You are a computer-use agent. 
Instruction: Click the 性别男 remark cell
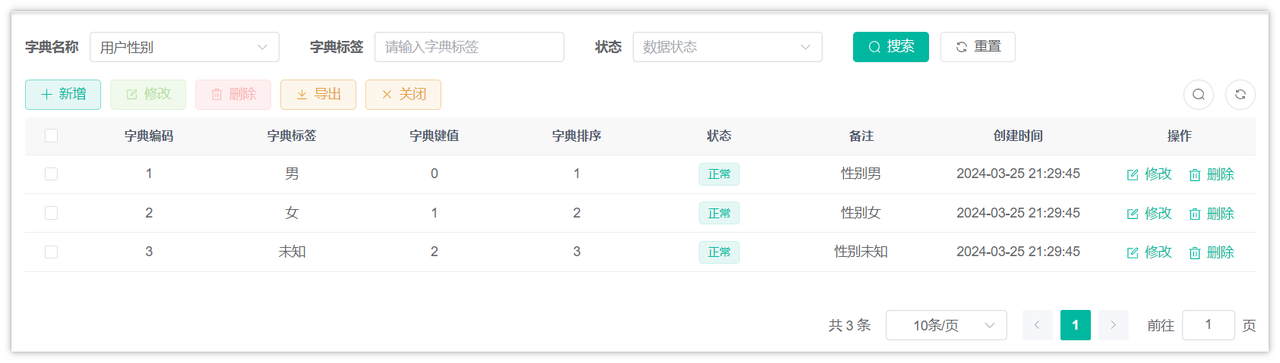tap(861, 174)
